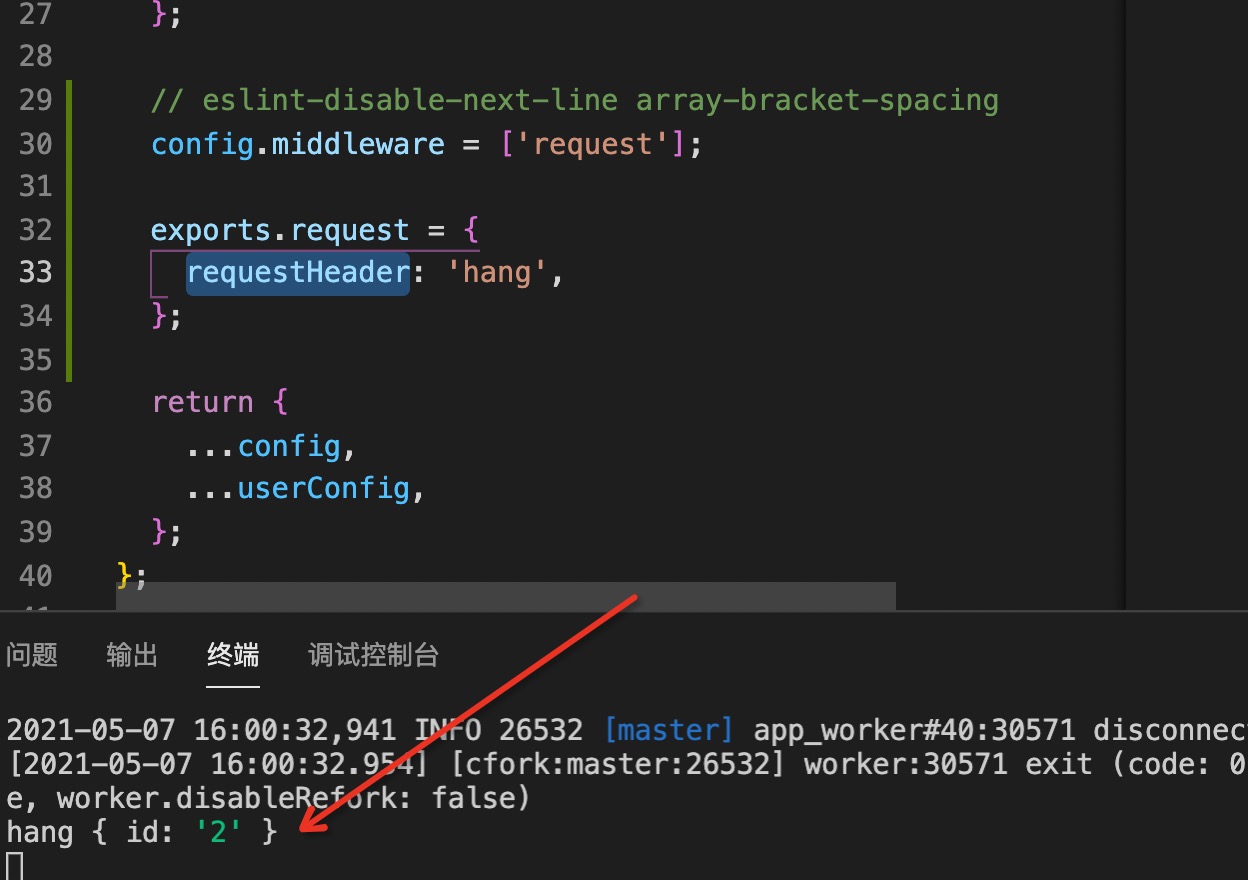Click the editor horizontal scrollbar thumb

click(506, 596)
